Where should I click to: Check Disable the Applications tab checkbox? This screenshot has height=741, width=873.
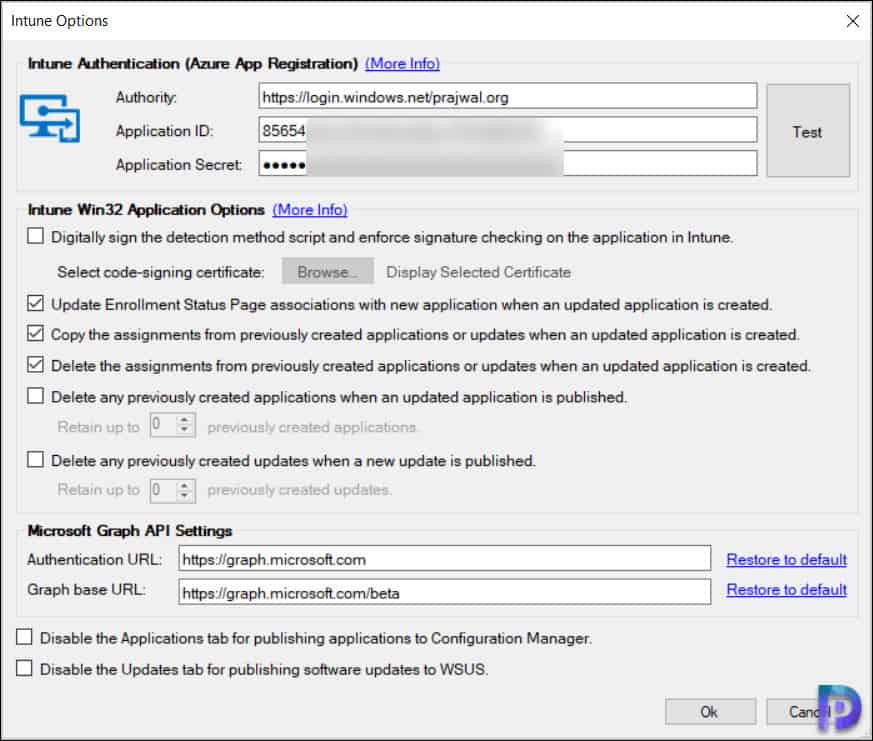[24, 637]
